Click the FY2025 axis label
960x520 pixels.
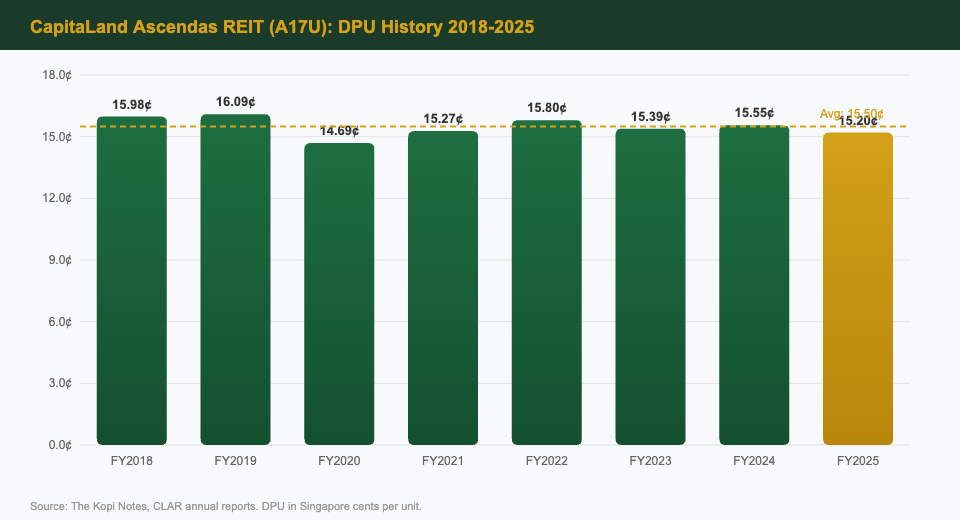pos(858,461)
